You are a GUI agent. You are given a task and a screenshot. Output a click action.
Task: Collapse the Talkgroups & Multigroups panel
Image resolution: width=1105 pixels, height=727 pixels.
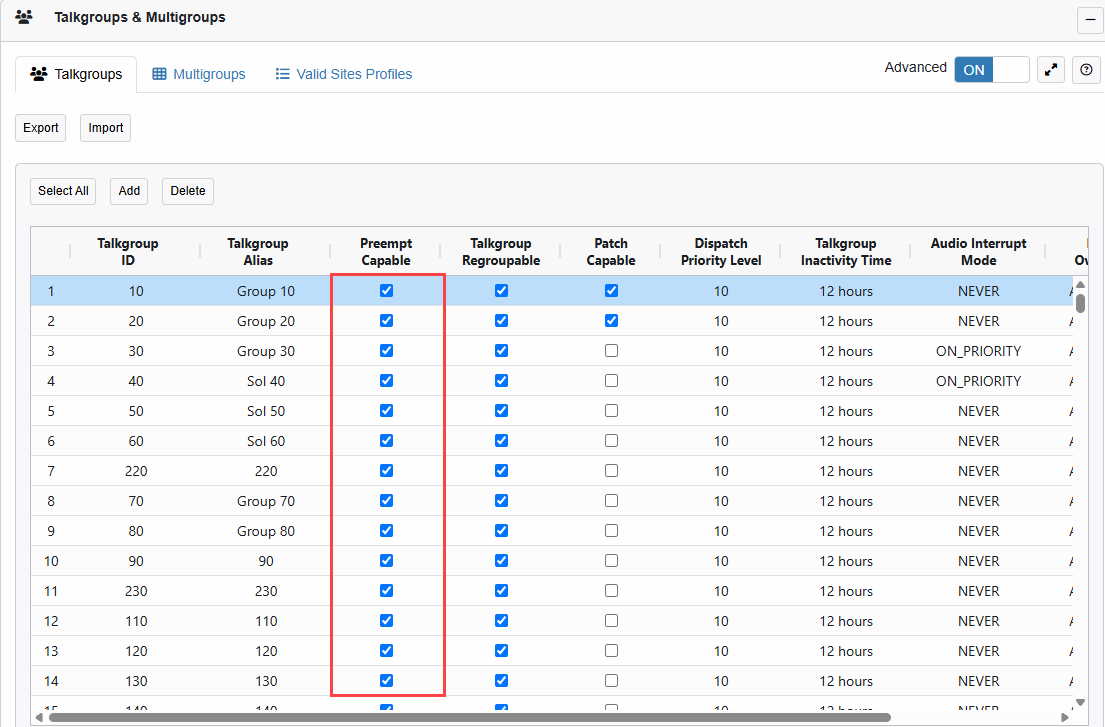pyautogui.click(x=1089, y=20)
